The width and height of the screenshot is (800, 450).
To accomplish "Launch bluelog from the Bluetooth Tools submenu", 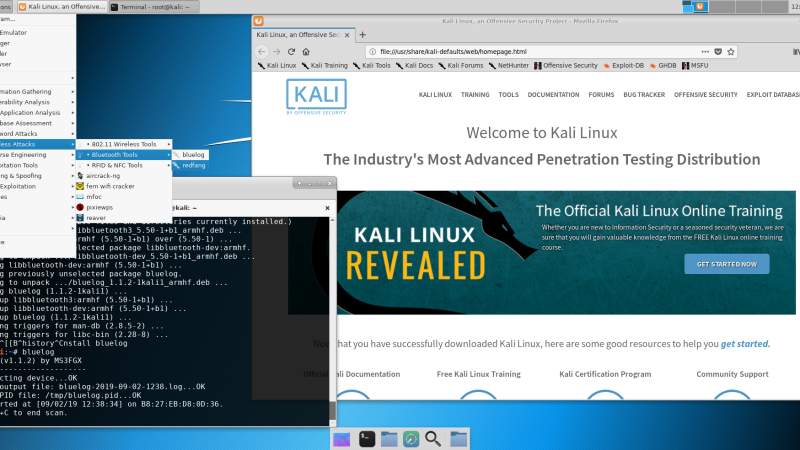I will pyautogui.click(x=193, y=155).
